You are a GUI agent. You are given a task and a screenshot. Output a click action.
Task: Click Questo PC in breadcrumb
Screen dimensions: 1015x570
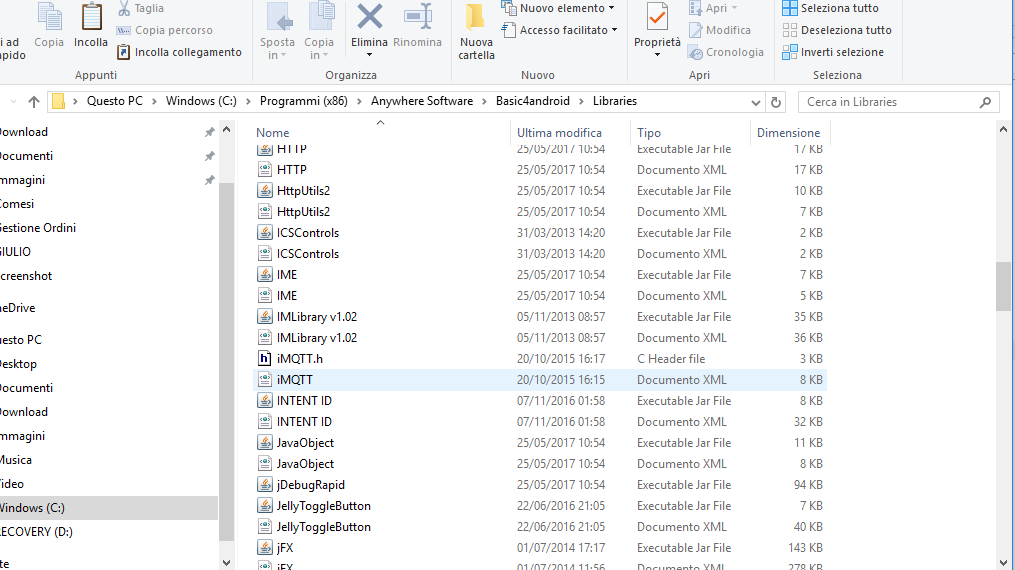click(x=115, y=102)
